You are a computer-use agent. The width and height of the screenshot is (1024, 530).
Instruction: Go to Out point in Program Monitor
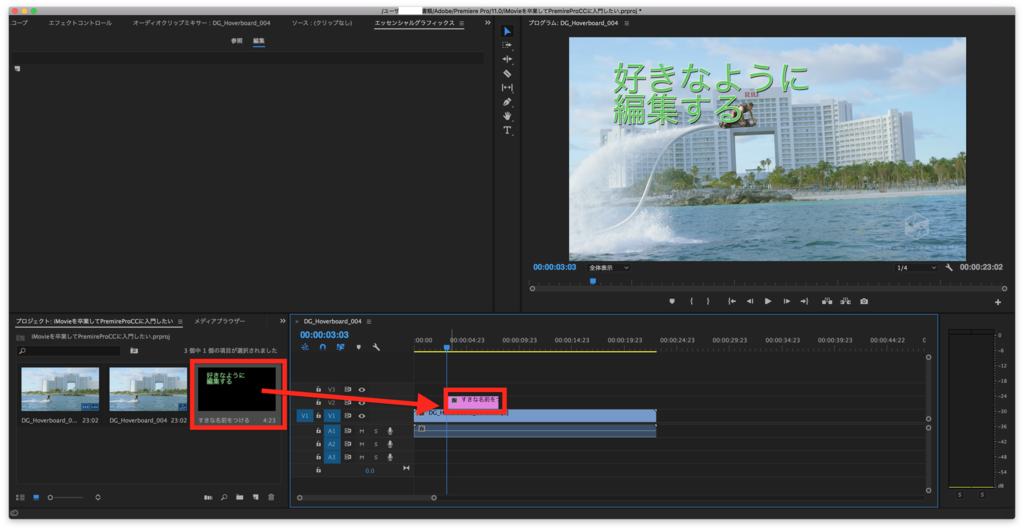click(804, 302)
